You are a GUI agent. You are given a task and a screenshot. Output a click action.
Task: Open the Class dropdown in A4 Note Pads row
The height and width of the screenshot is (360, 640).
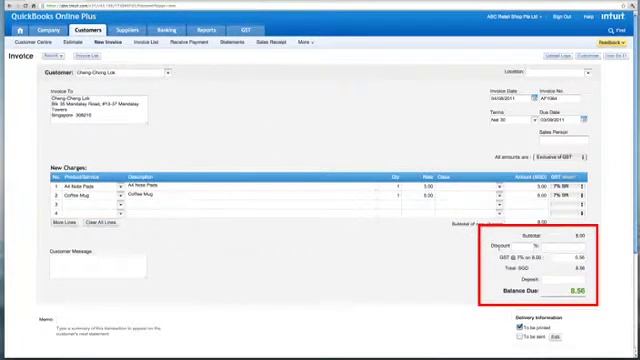tap(500, 187)
